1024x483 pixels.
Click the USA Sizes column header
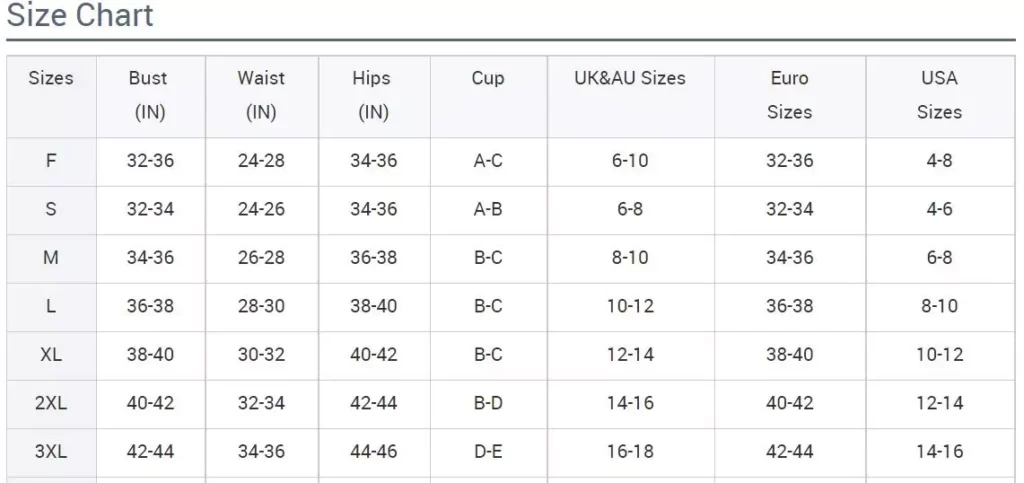940,95
